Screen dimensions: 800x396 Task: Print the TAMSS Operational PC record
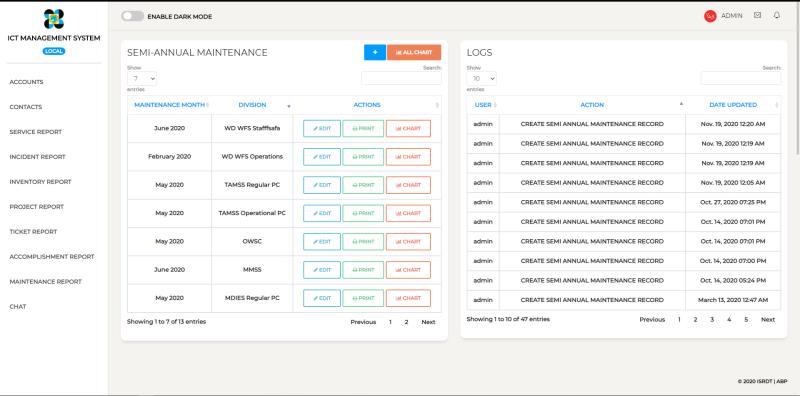(363, 213)
